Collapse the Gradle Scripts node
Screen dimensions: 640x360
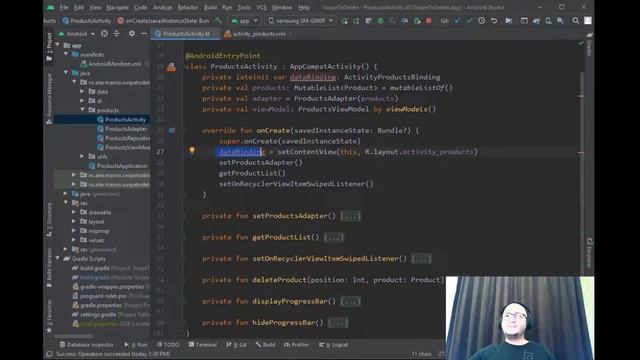[58, 259]
